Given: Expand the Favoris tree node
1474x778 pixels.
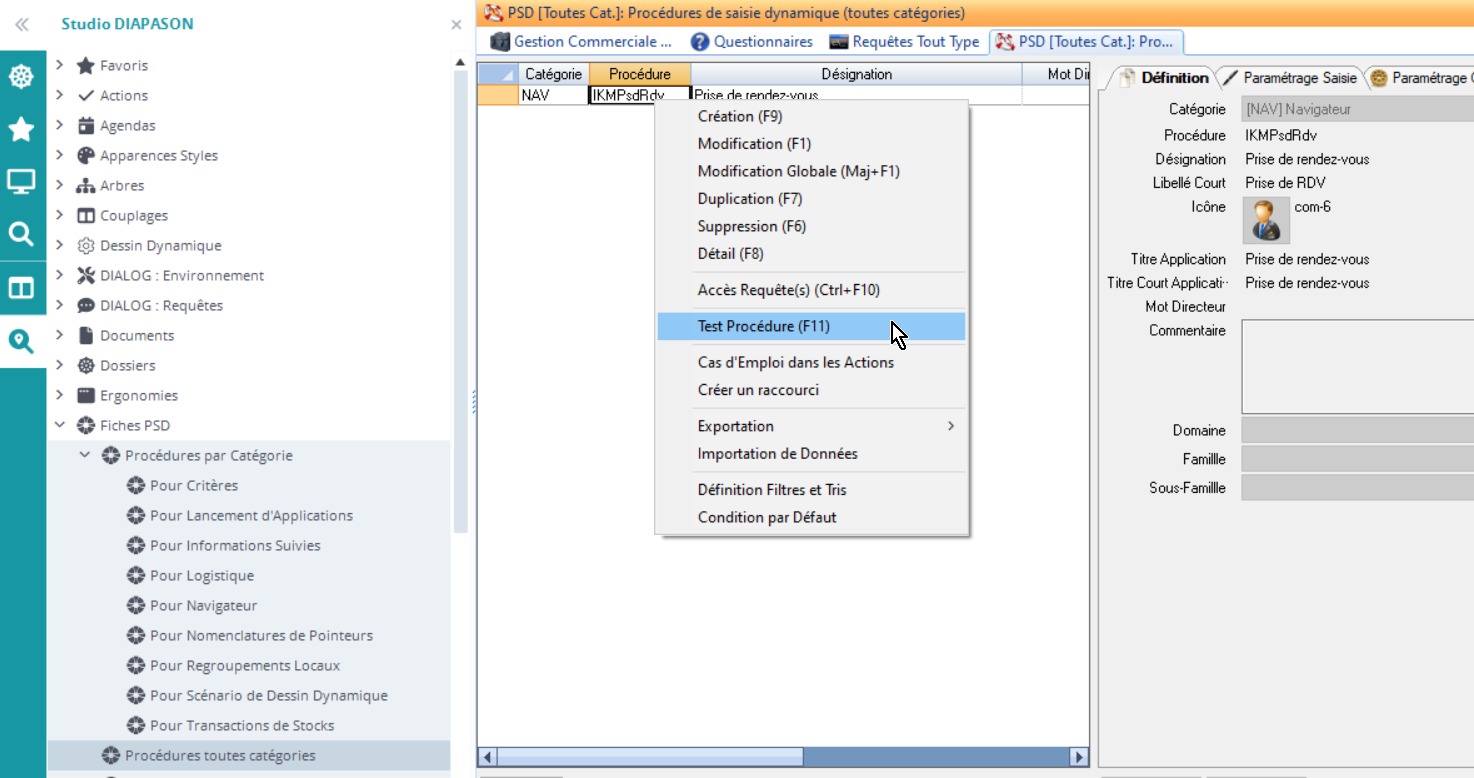Looking at the screenshot, I should point(60,65).
